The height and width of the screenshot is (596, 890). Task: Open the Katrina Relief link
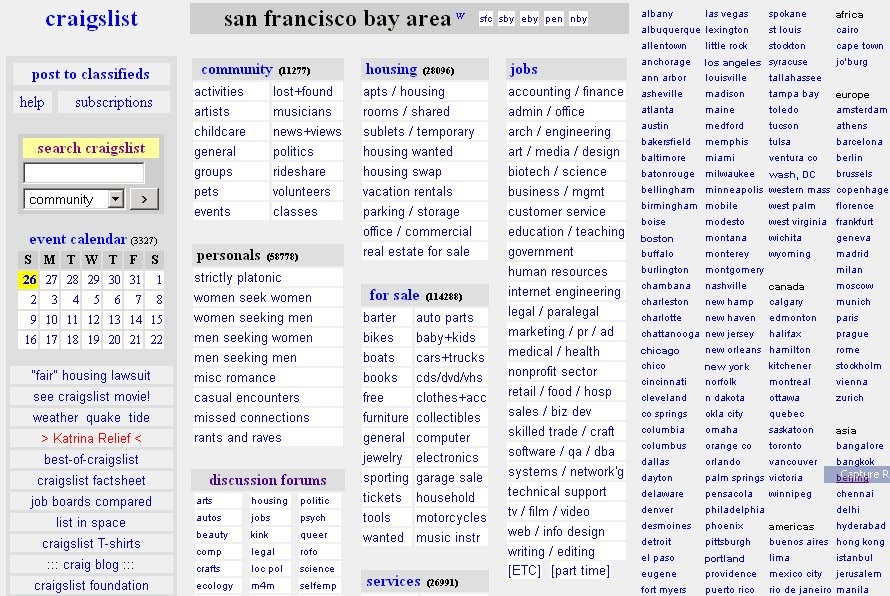(91, 438)
